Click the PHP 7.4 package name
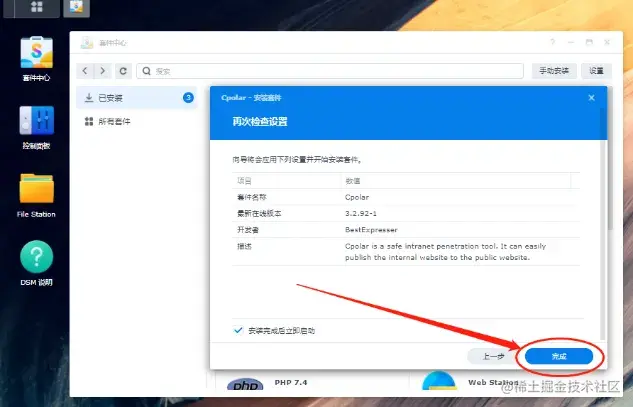The image size is (633, 407). coord(291,382)
